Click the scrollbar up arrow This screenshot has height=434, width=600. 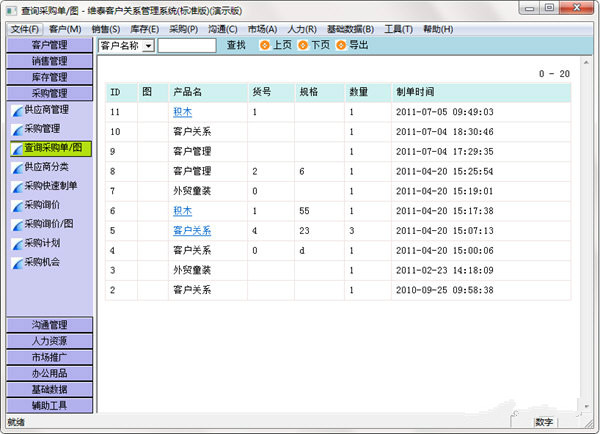coord(586,62)
